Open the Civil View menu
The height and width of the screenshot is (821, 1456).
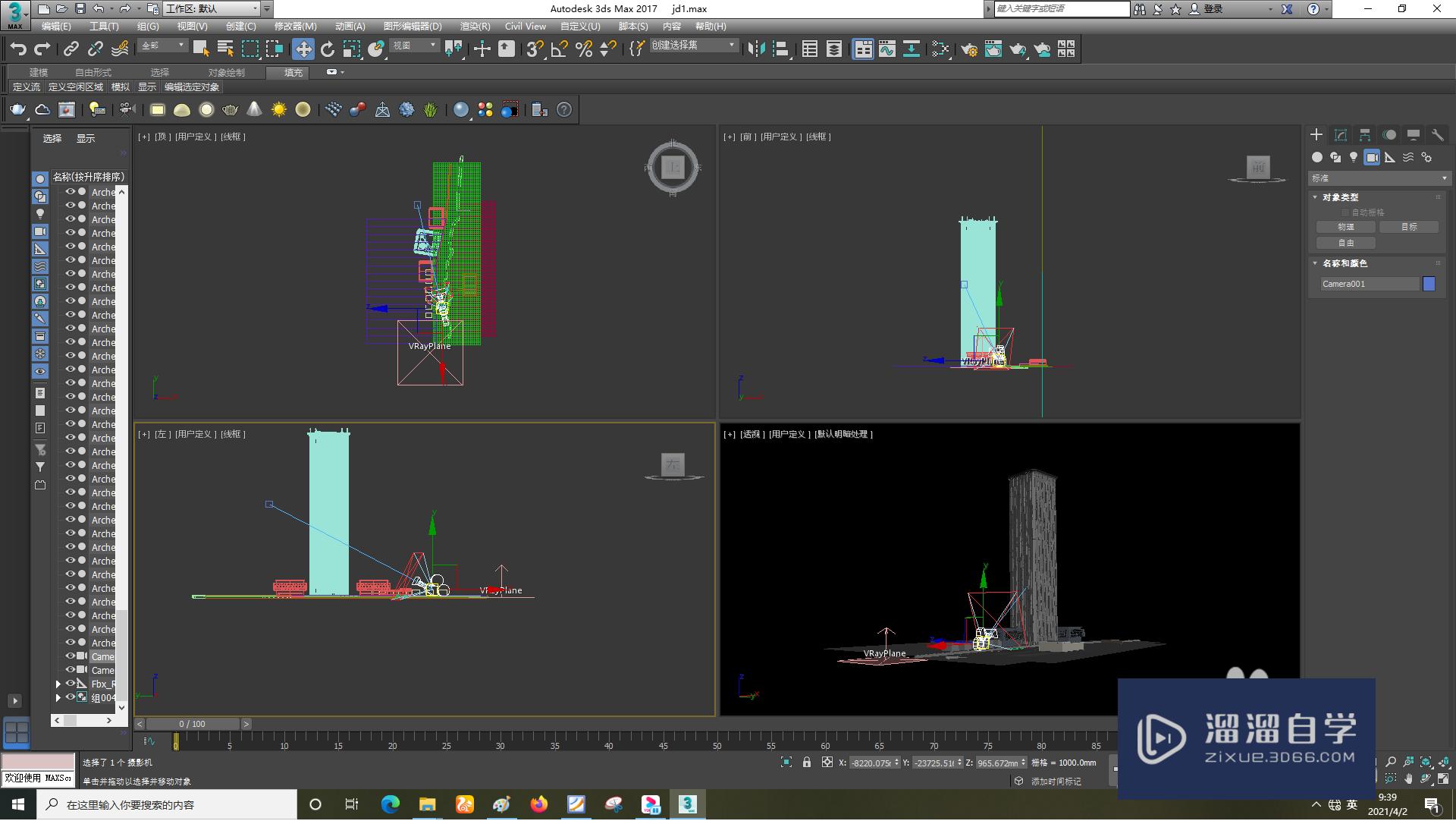coord(526,26)
